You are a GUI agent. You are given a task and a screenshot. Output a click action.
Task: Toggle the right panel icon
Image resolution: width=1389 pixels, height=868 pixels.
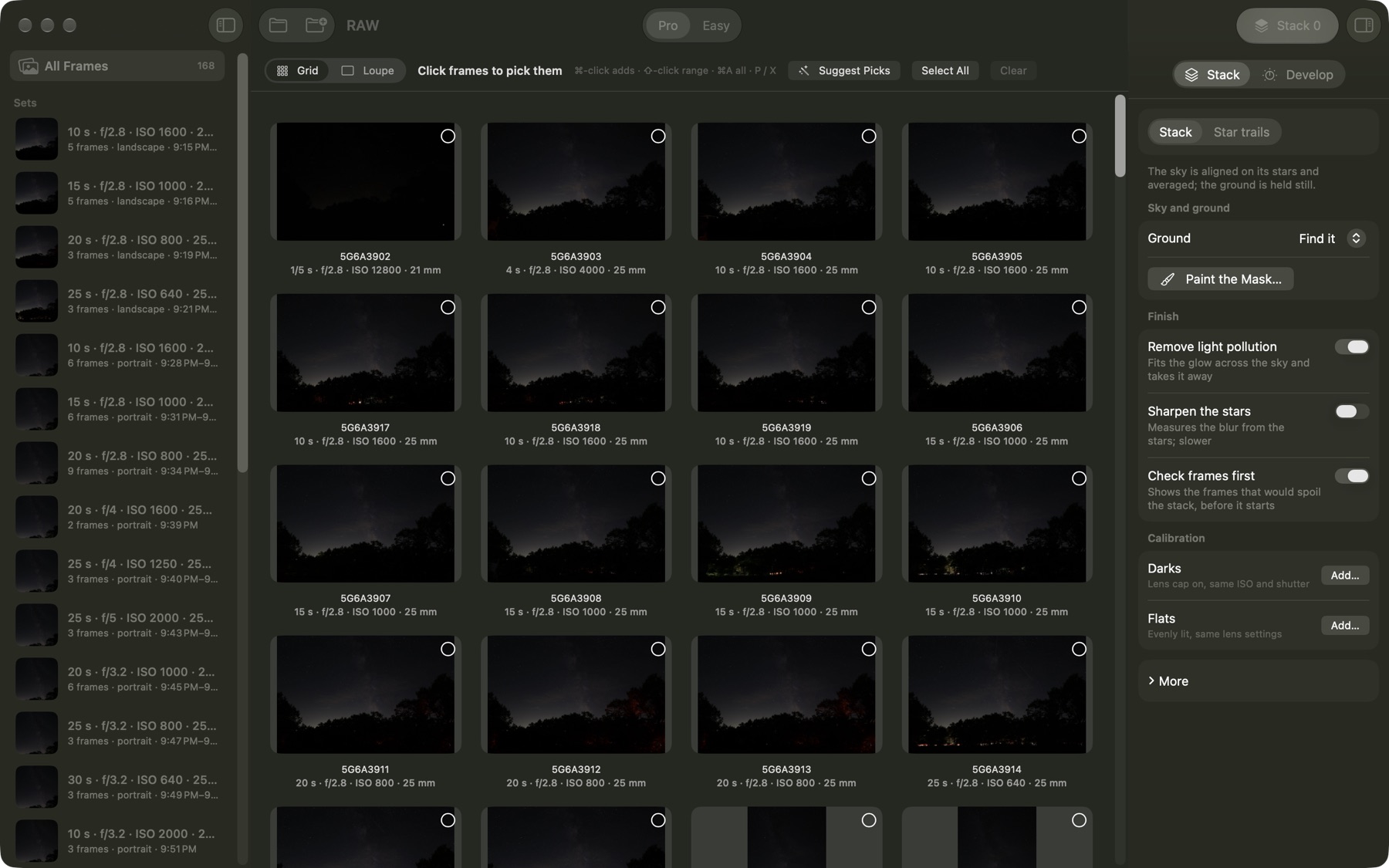1364,25
